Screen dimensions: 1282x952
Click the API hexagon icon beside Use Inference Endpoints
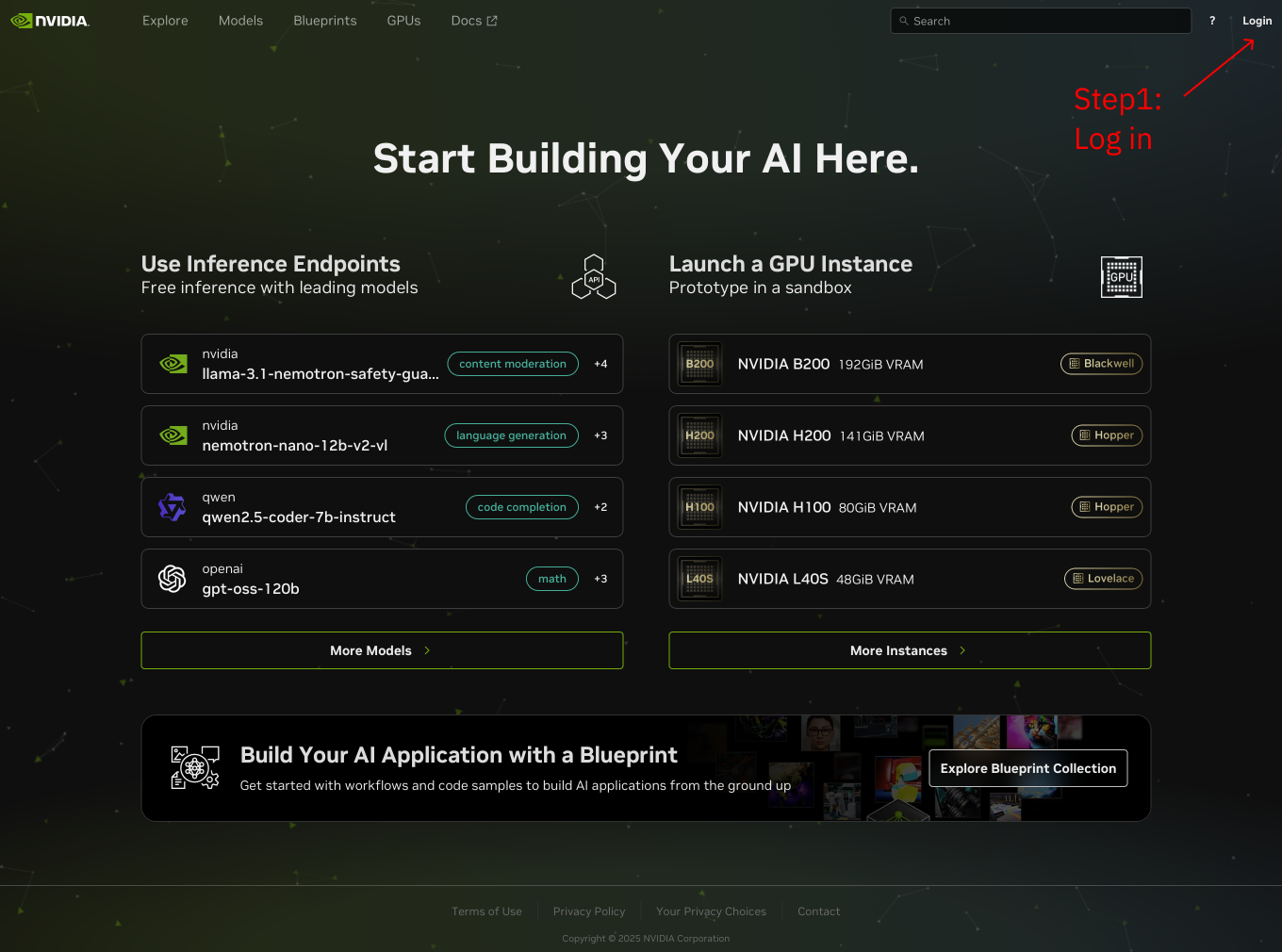[594, 275]
